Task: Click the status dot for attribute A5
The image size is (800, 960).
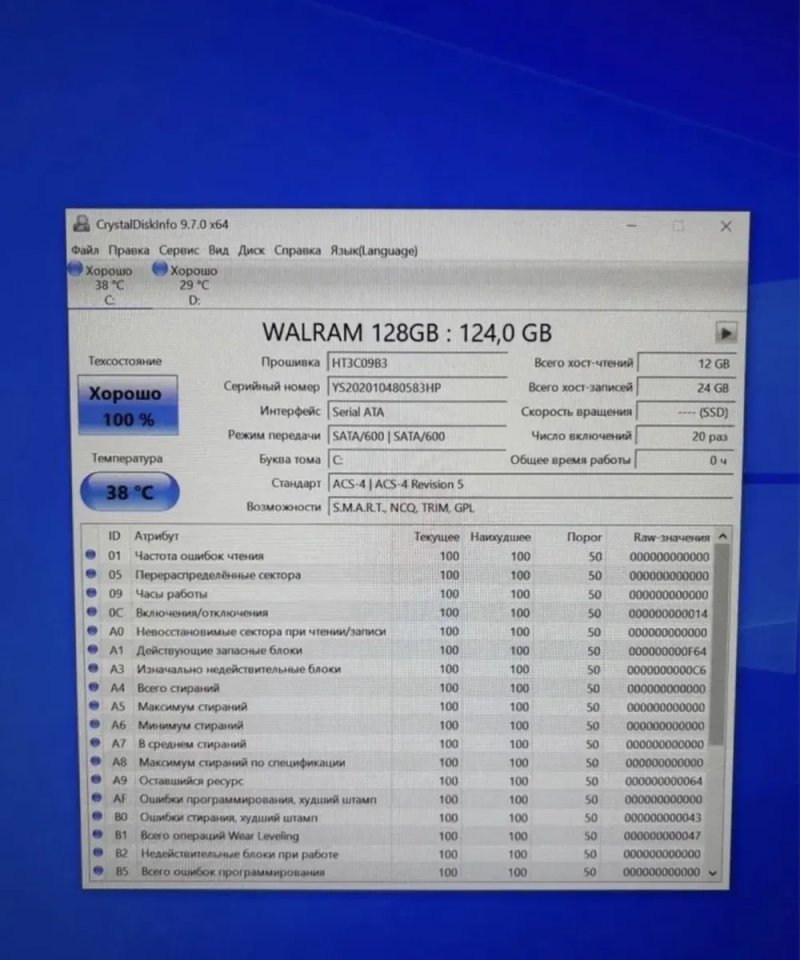Action: (94, 705)
